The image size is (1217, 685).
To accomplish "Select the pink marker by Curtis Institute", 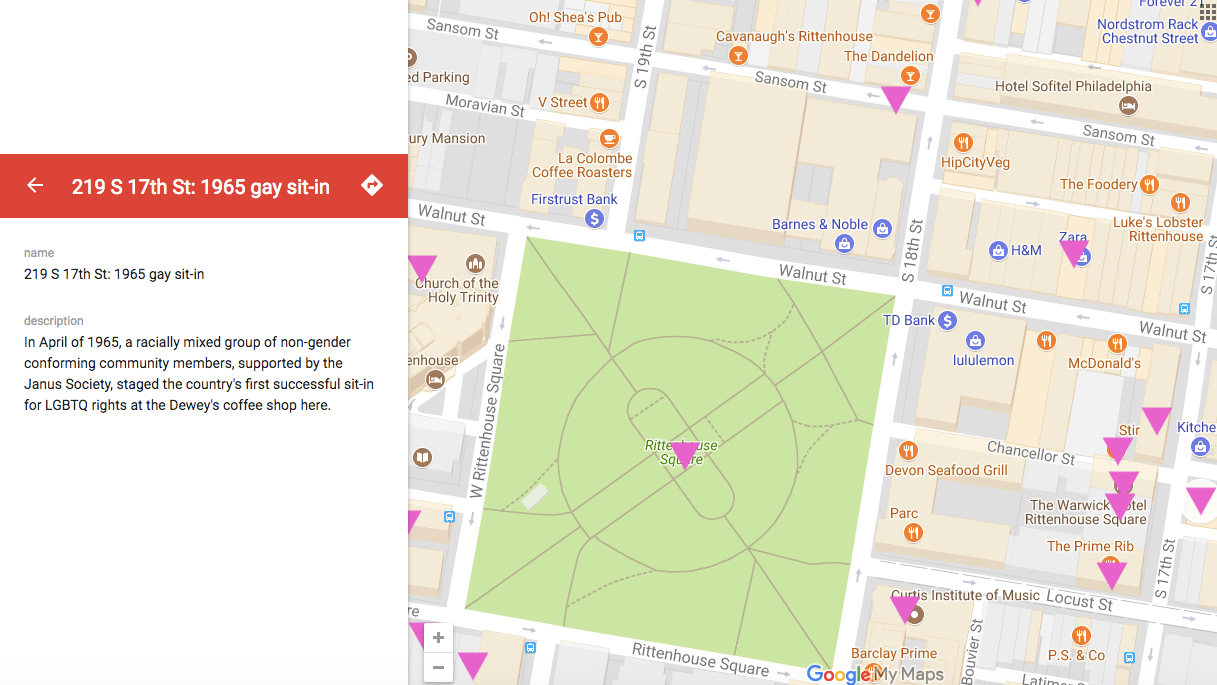I will click(x=905, y=608).
